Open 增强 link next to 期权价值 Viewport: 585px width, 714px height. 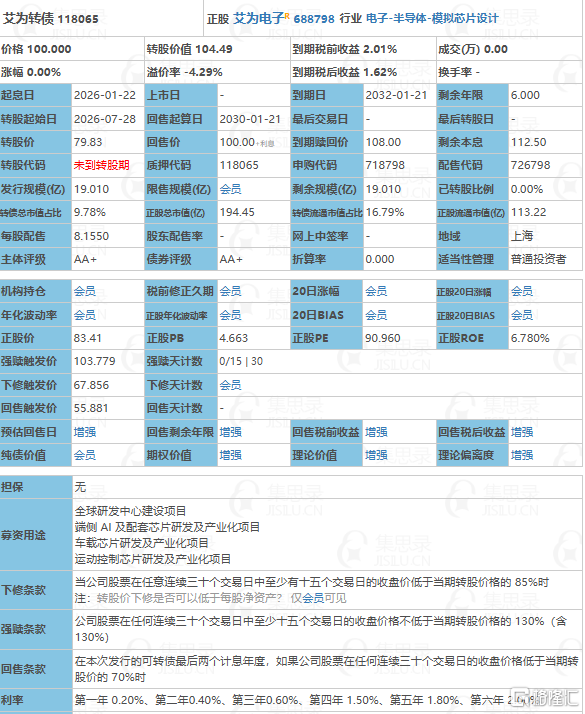(230, 455)
